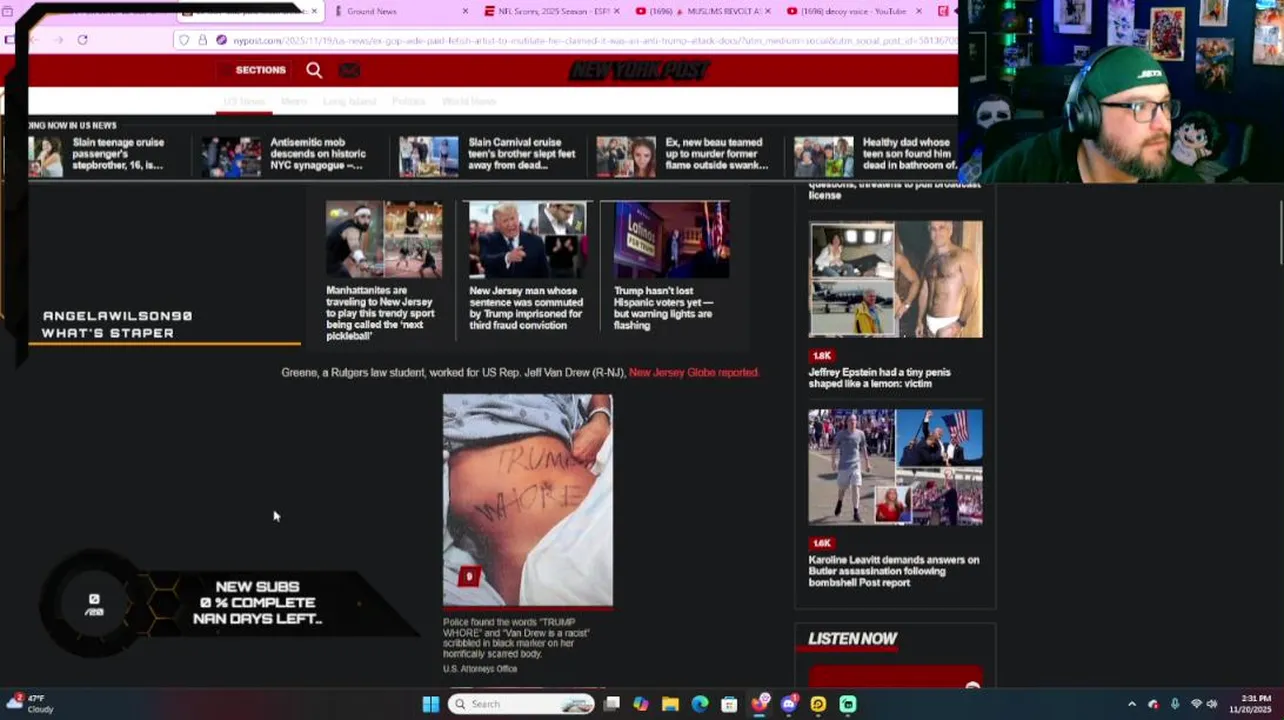Open 'Karoline Leavitt demands answers' sidebar headline

point(894,571)
